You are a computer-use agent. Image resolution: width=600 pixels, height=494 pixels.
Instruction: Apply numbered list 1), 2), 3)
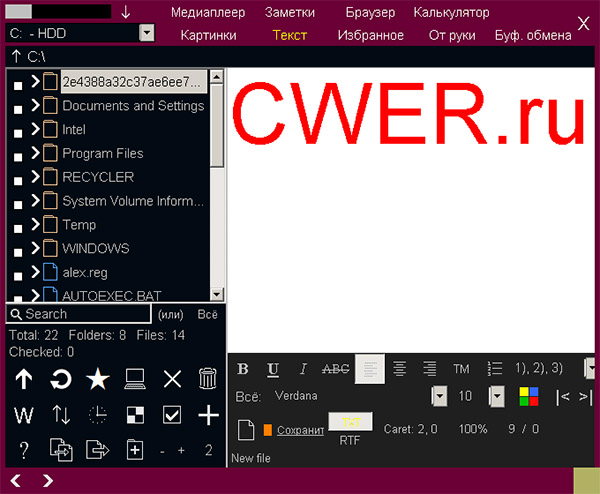(539, 368)
